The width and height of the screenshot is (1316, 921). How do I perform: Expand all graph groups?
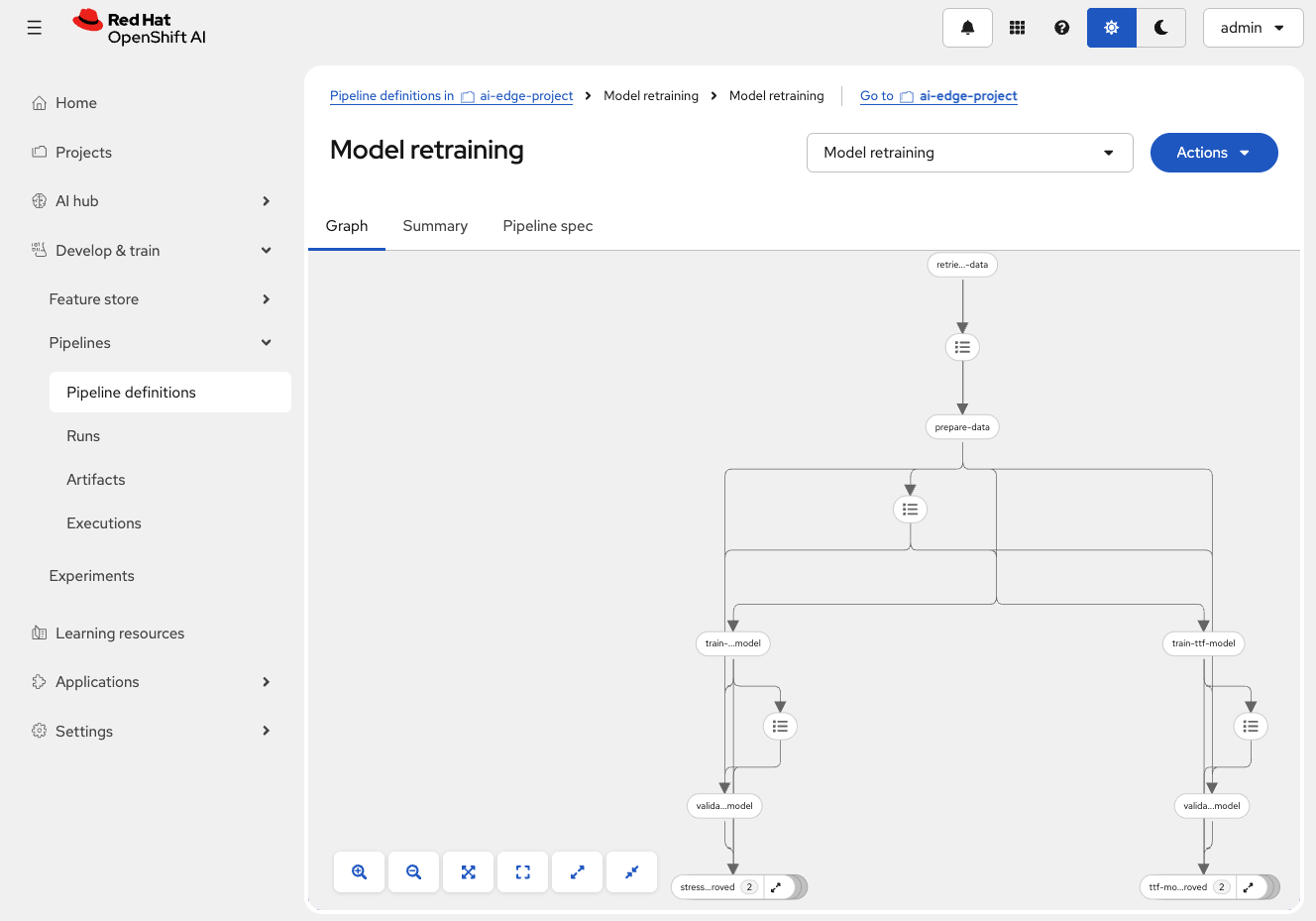pos(577,872)
